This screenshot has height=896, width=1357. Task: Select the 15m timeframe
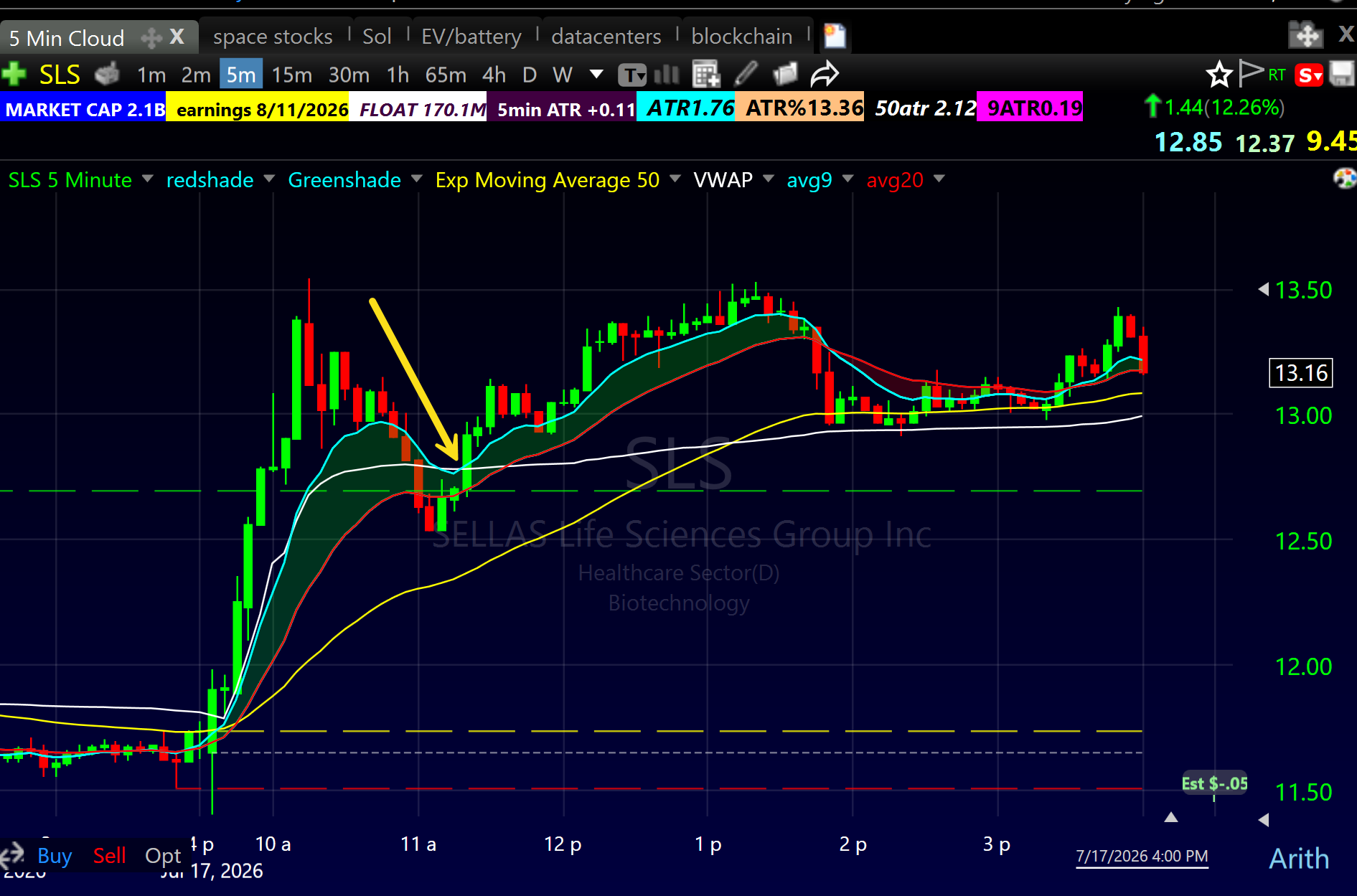point(291,75)
